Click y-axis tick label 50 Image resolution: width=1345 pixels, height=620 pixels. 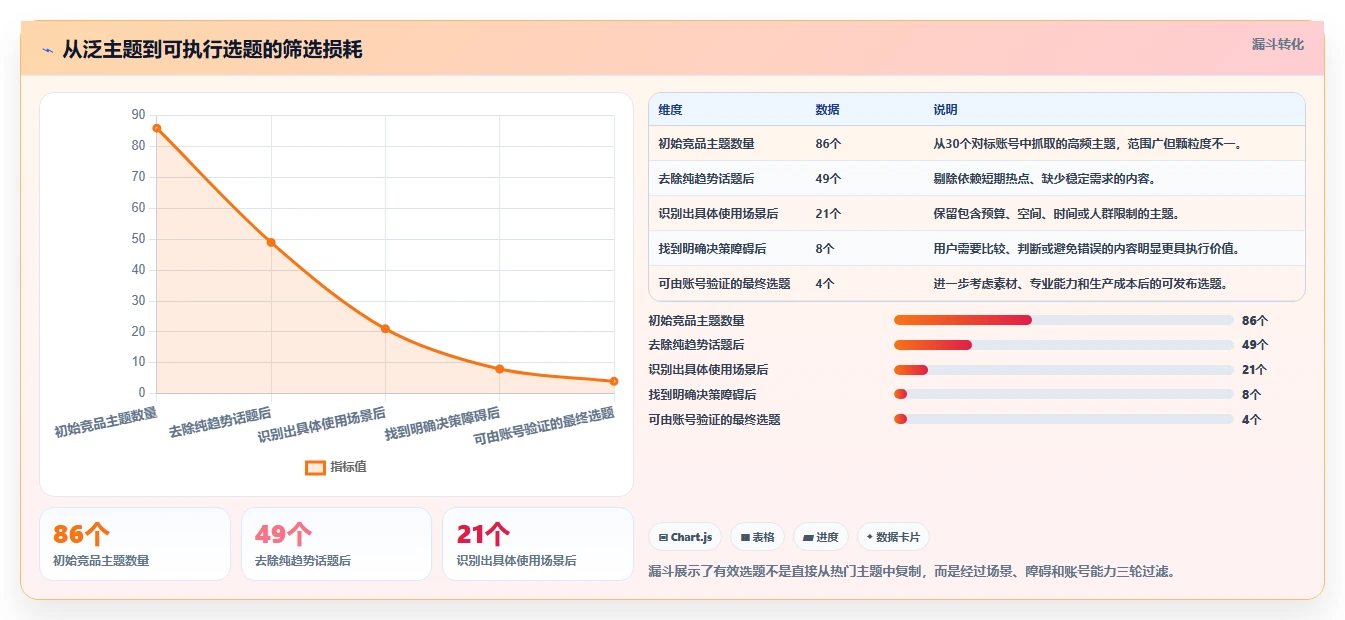coord(138,239)
